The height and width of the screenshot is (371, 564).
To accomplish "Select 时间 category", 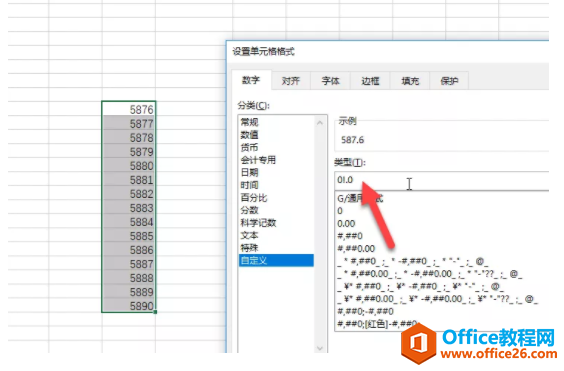I will coord(276,185).
